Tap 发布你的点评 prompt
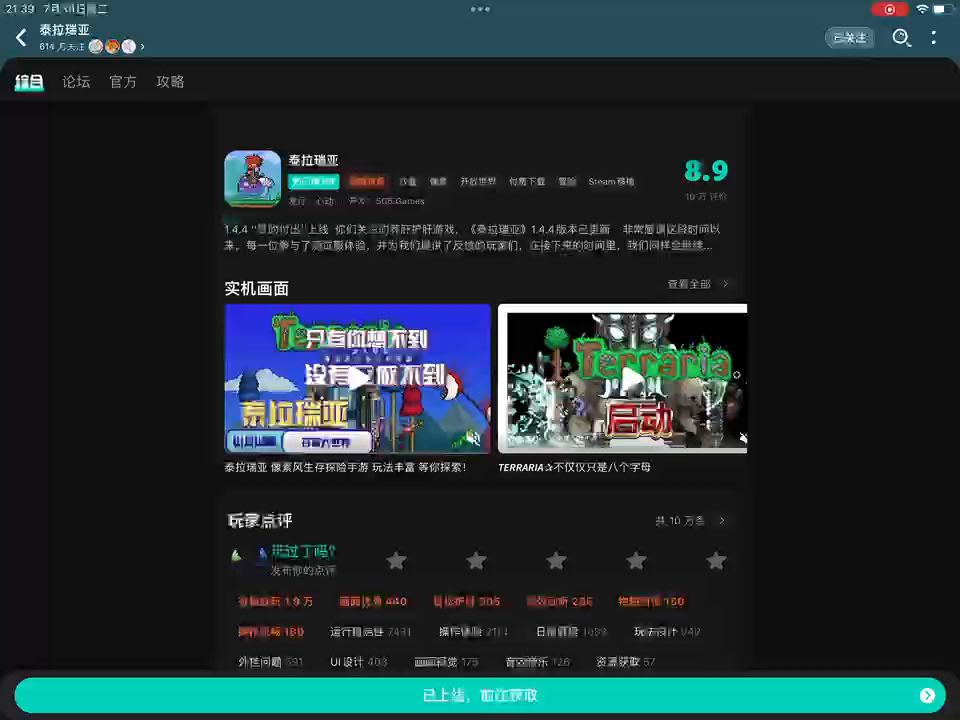Screen dimensions: 960x720 coord(303,571)
